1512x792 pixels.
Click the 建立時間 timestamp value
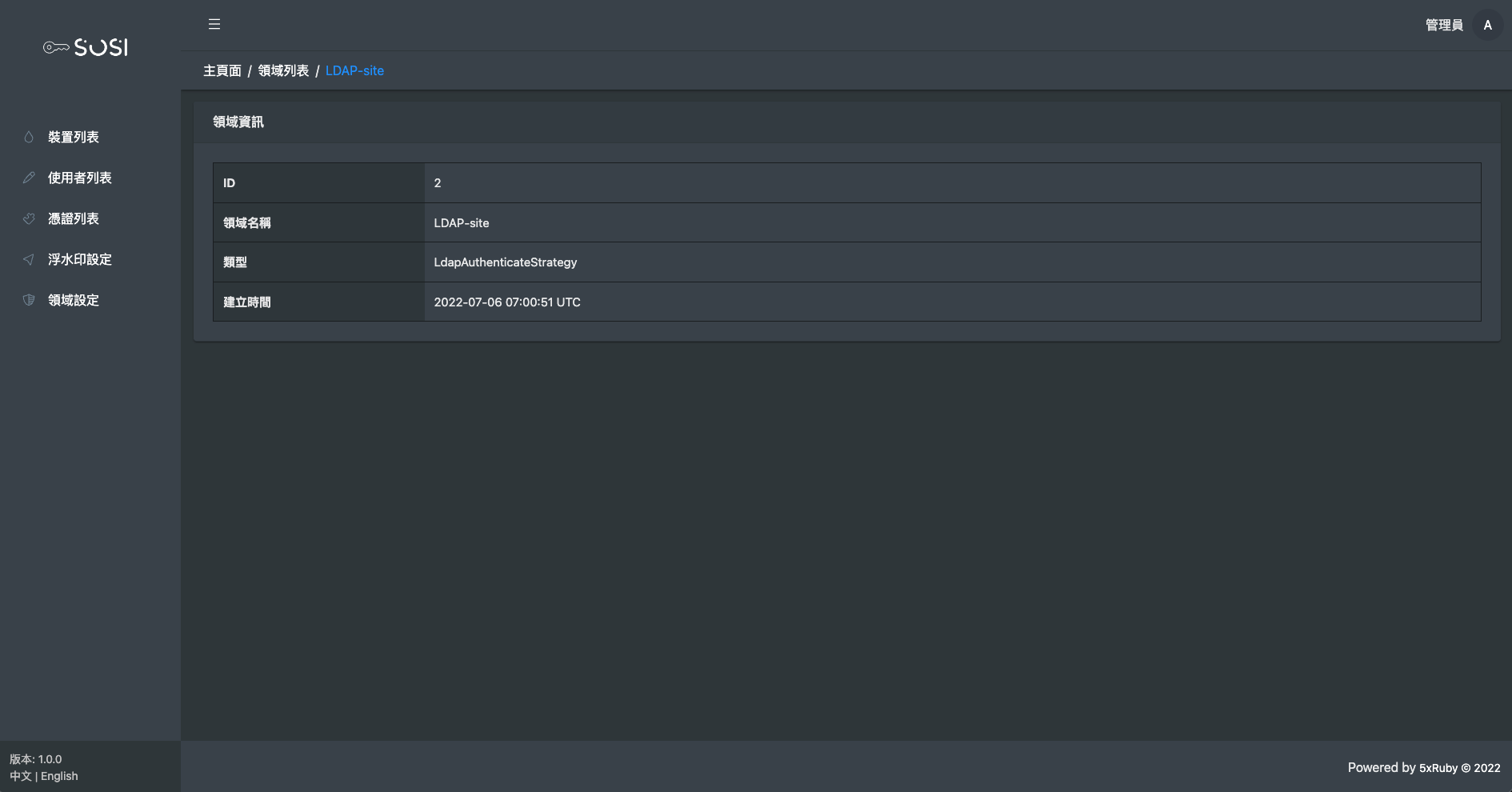pyautogui.click(x=506, y=302)
